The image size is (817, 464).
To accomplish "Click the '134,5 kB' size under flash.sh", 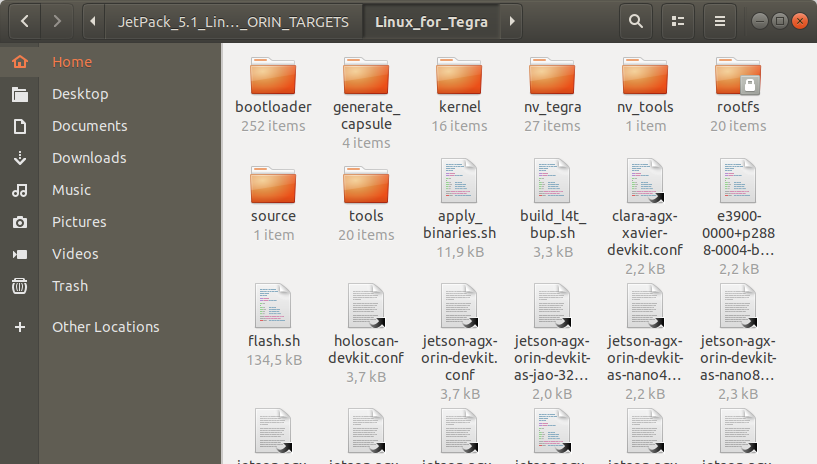I will (x=274, y=360).
